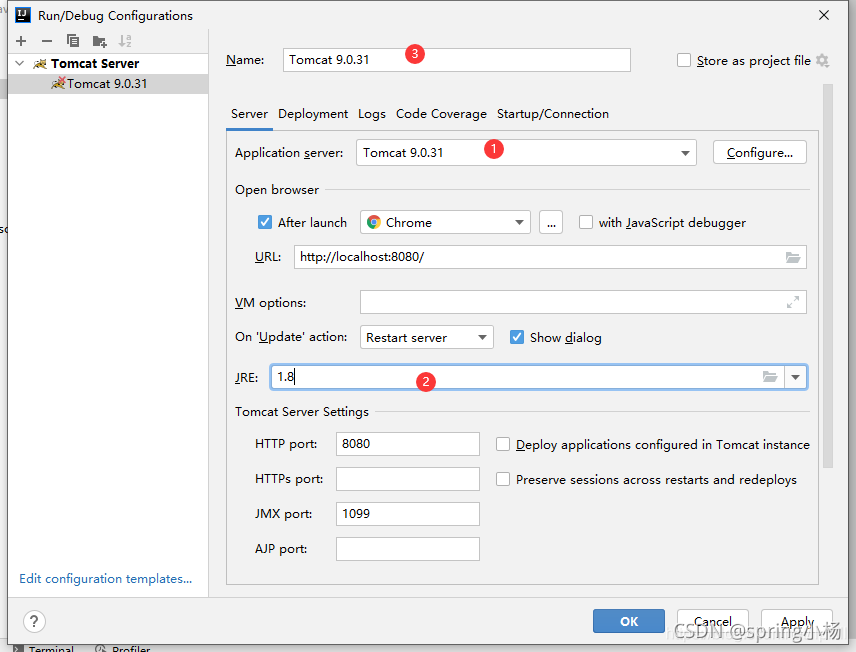This screenshot has height=652, width=856.
Task: Enable with JavaScript debugger
Action: 586,222
